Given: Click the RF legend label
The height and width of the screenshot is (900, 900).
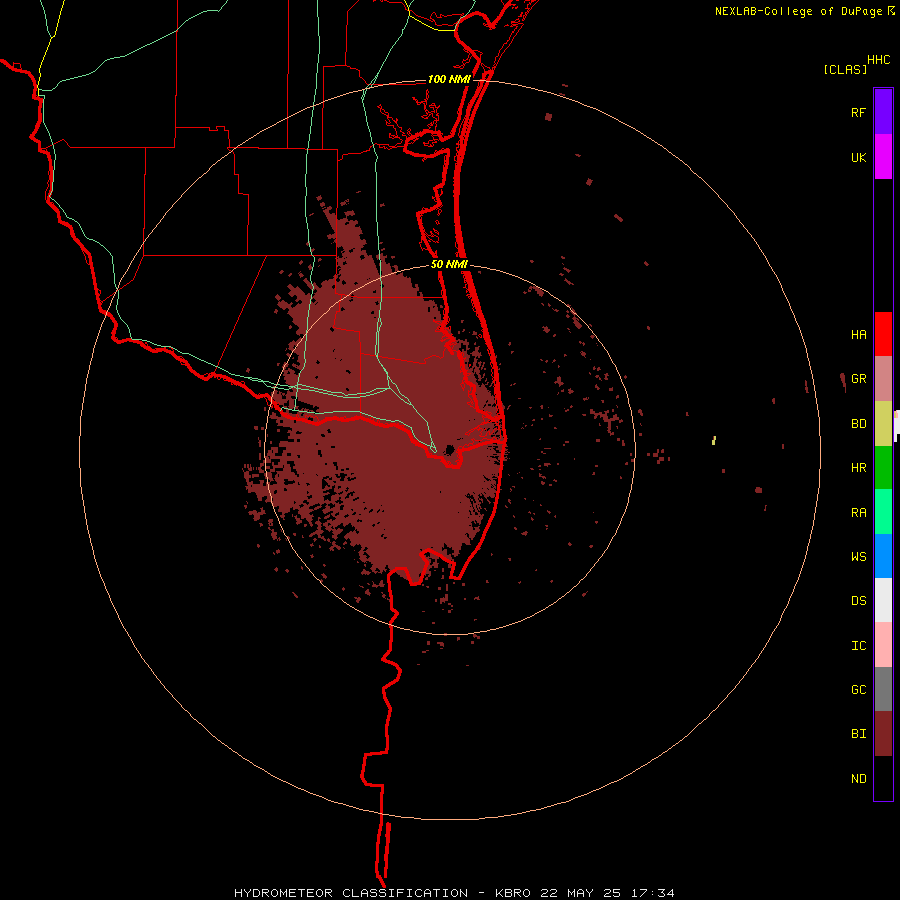Looking at the screenshot, I should pyautogui.click(x=858, y=113).
